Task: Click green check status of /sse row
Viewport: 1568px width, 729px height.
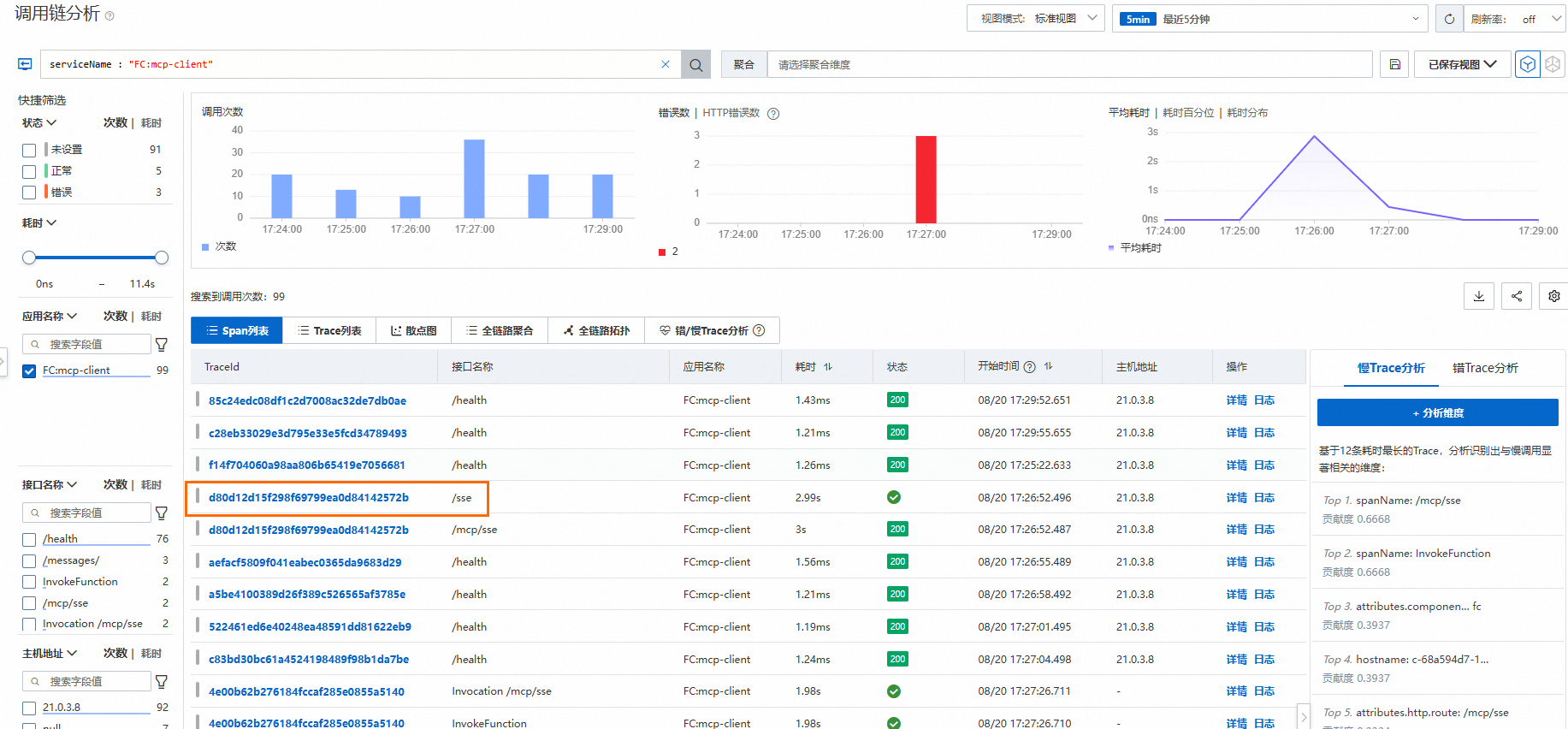Action: pos(894,497)
